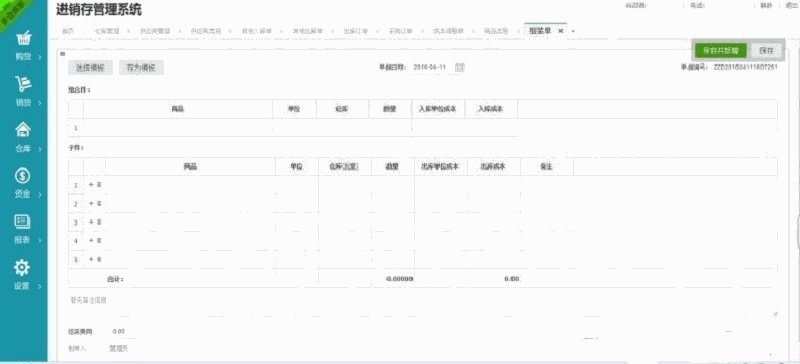Switch to the 其他出库单 tab

click(x=308, y=31)
